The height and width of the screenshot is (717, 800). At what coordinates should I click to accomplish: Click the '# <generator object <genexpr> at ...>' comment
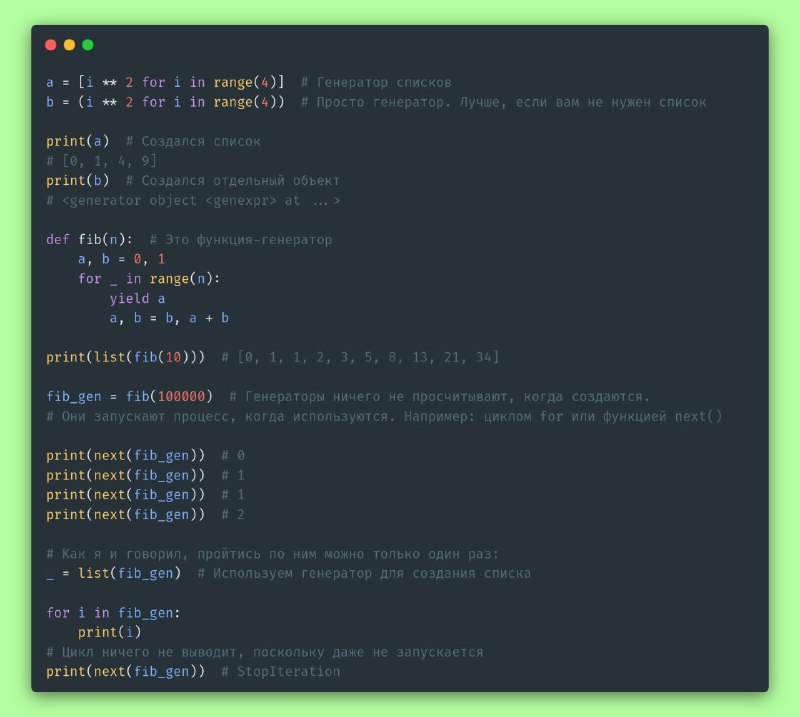pyautogui.click(x=193, y=201)
